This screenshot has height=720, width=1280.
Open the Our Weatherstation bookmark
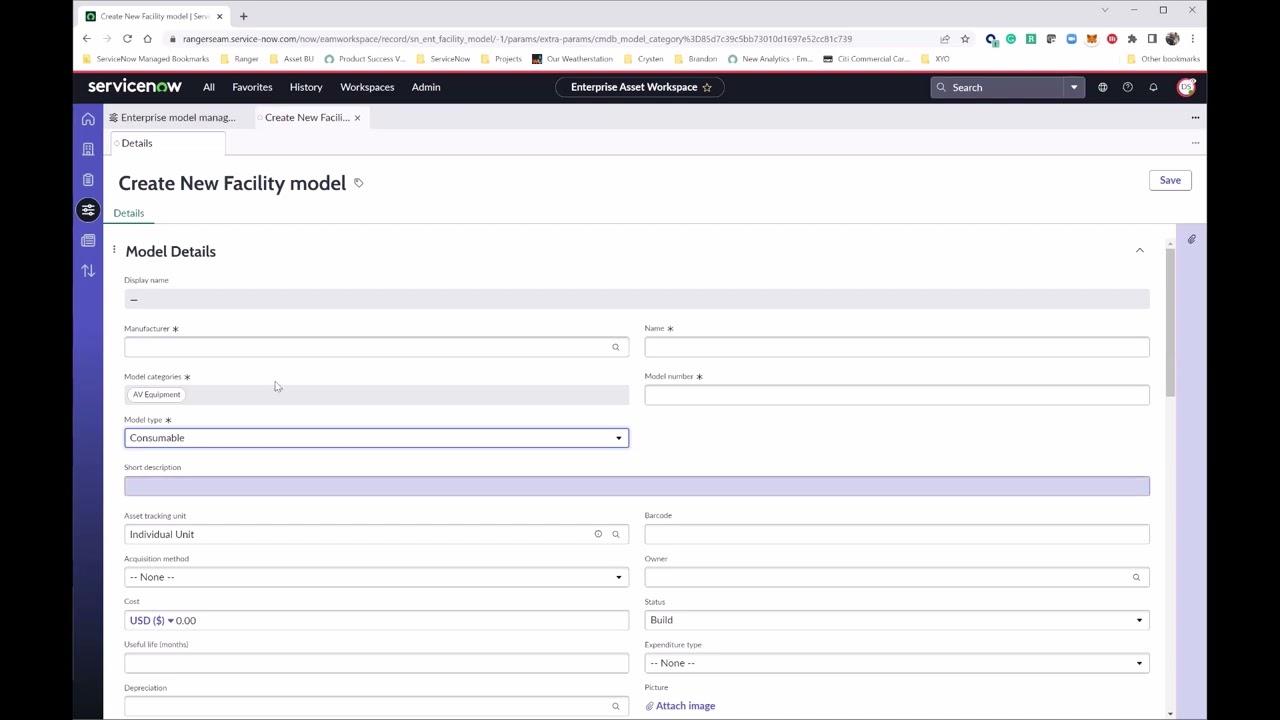click(x=572, y=59)
